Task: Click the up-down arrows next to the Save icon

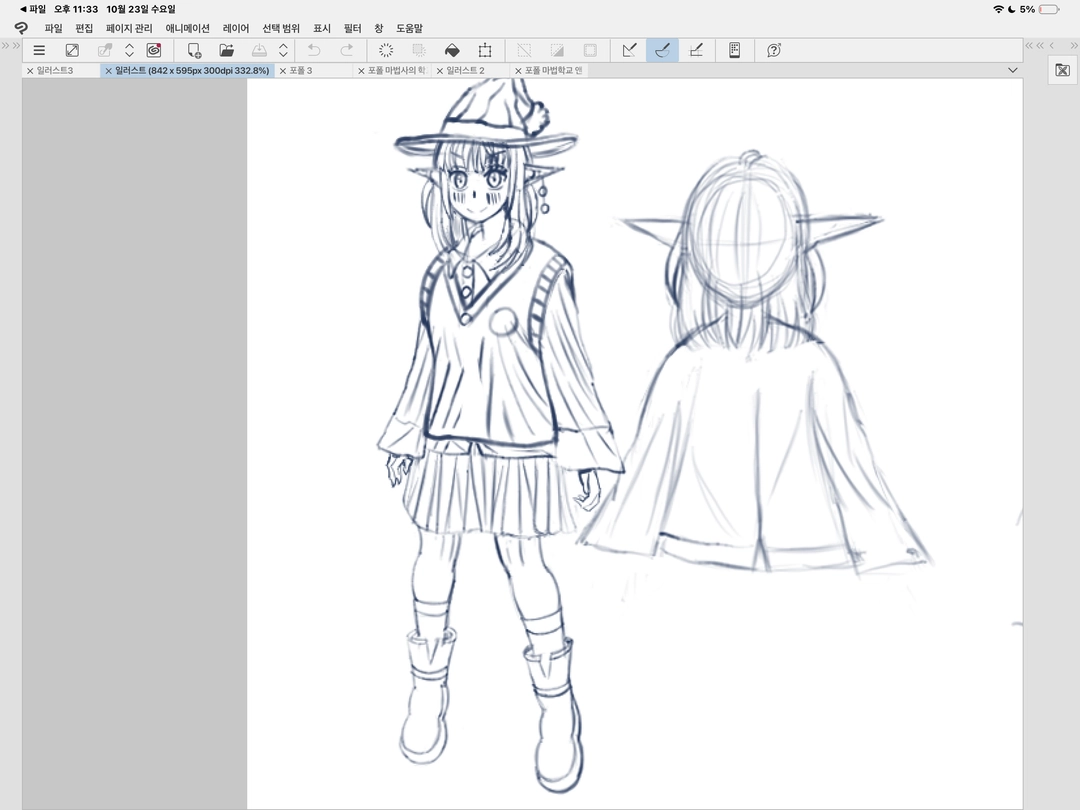Action: (x=283, y=50)
